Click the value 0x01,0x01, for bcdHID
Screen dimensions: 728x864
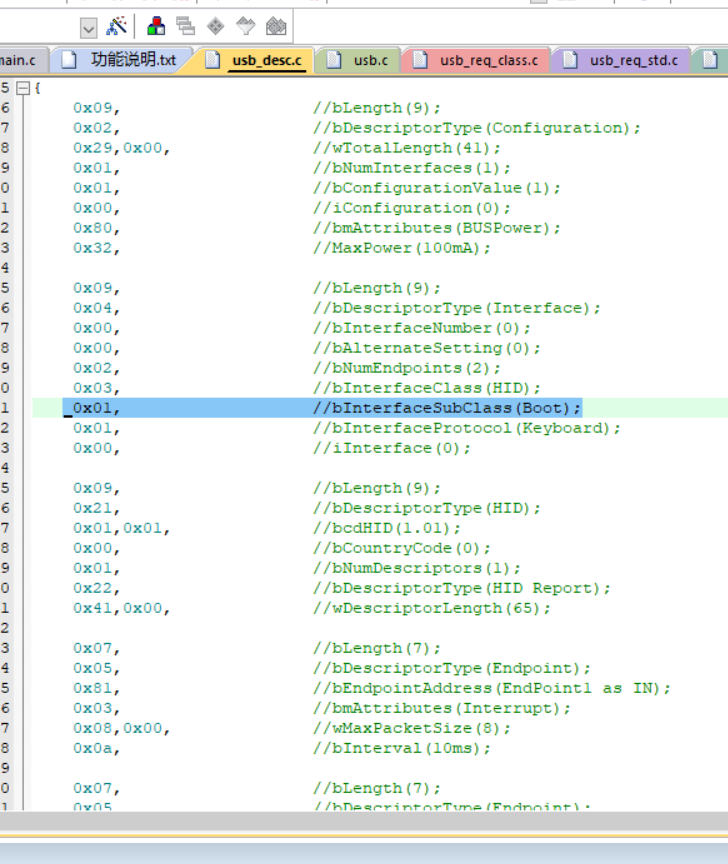click(121, 528)
